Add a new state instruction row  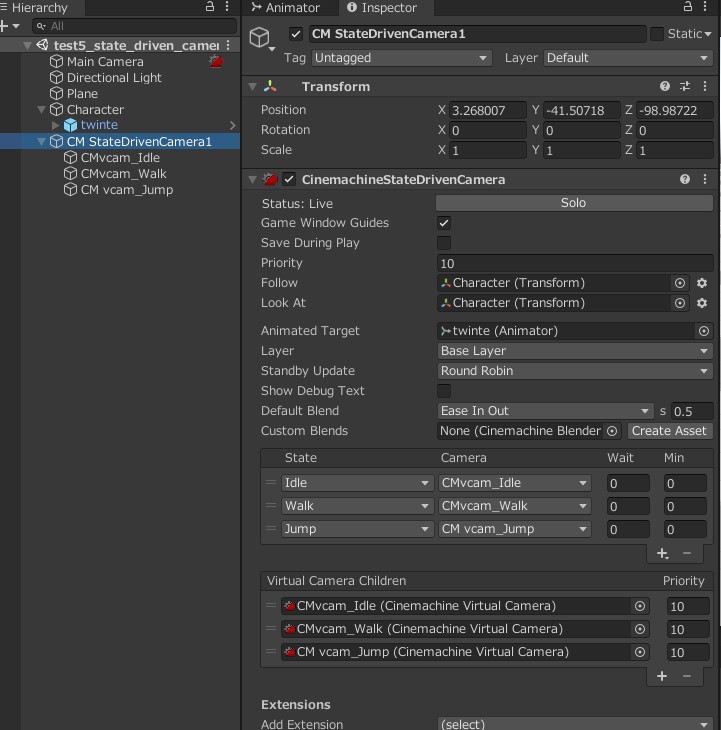[x=663, y=554]
